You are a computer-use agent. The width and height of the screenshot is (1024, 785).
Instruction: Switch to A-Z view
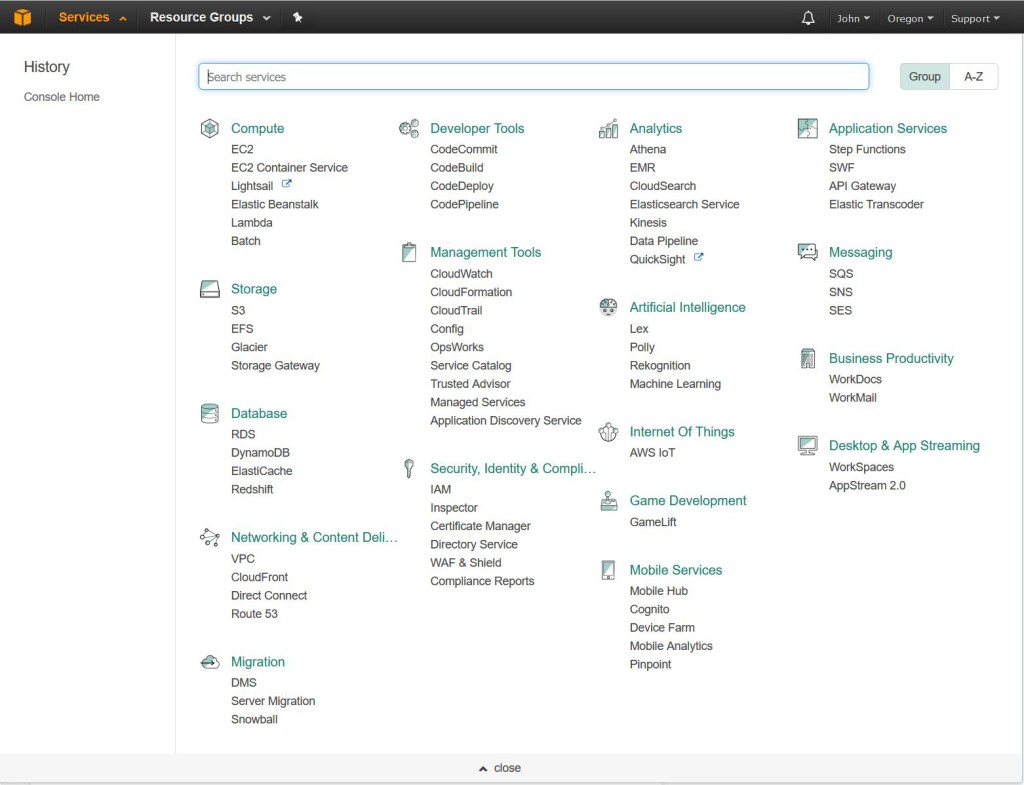974,76
